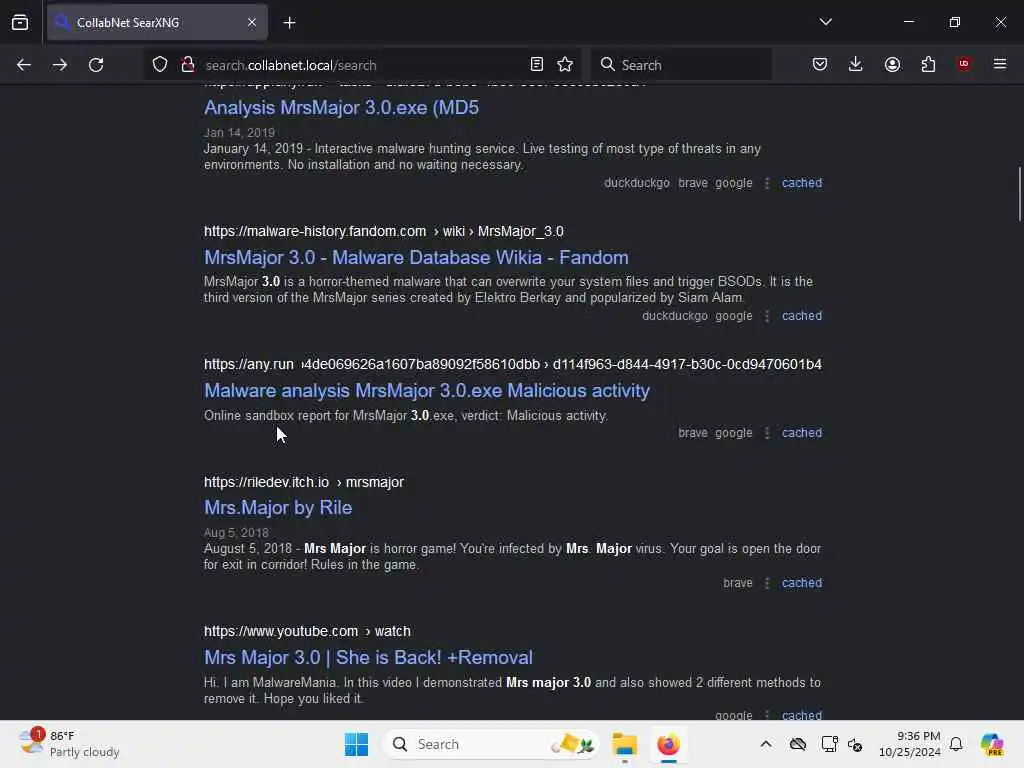Open cached copy of Analysis MrsMajor result
Screen dimensions: 1024x768
[801, 183]
